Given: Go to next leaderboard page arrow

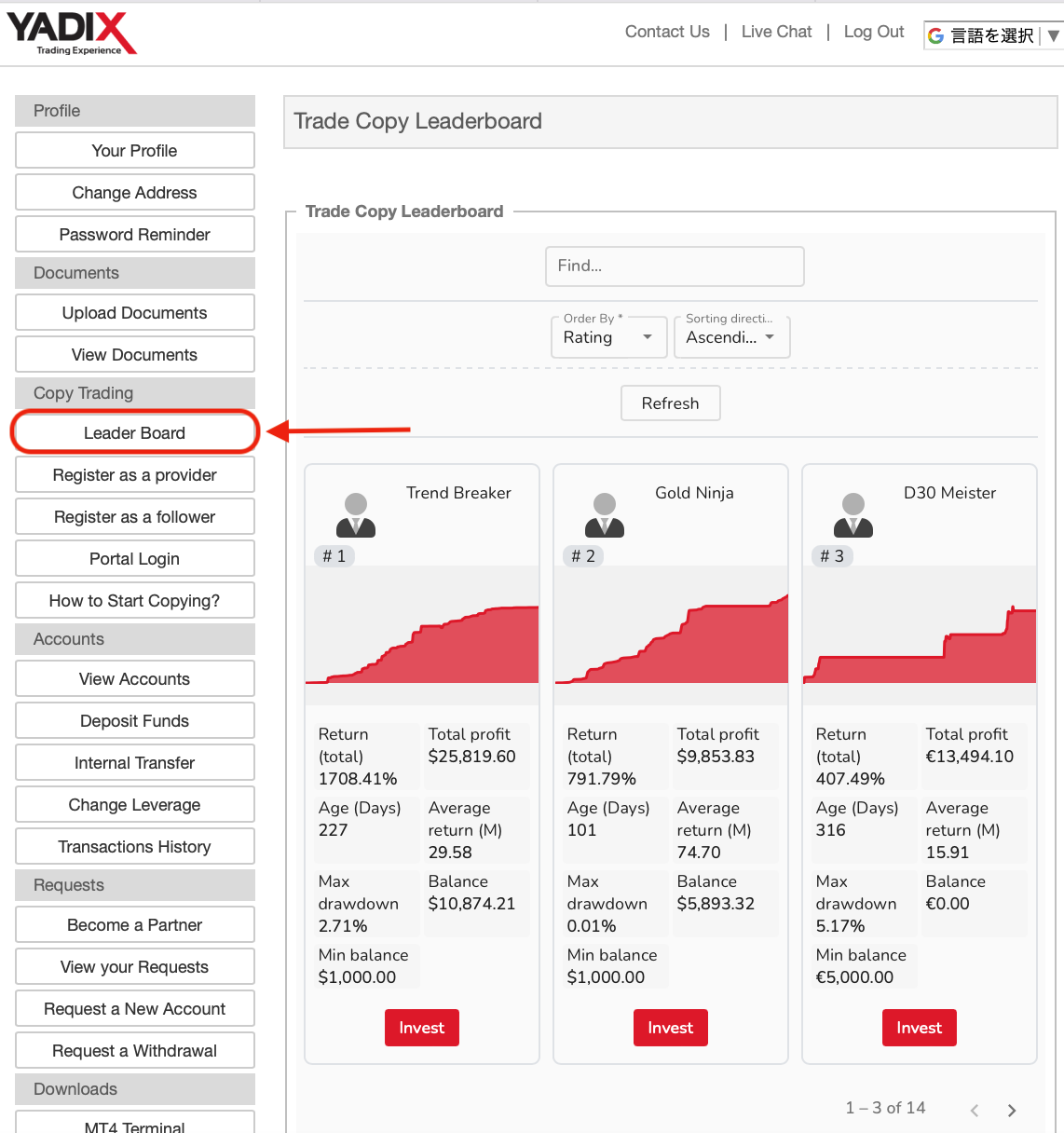Looking at the screenshot, I should 1012,1110.
